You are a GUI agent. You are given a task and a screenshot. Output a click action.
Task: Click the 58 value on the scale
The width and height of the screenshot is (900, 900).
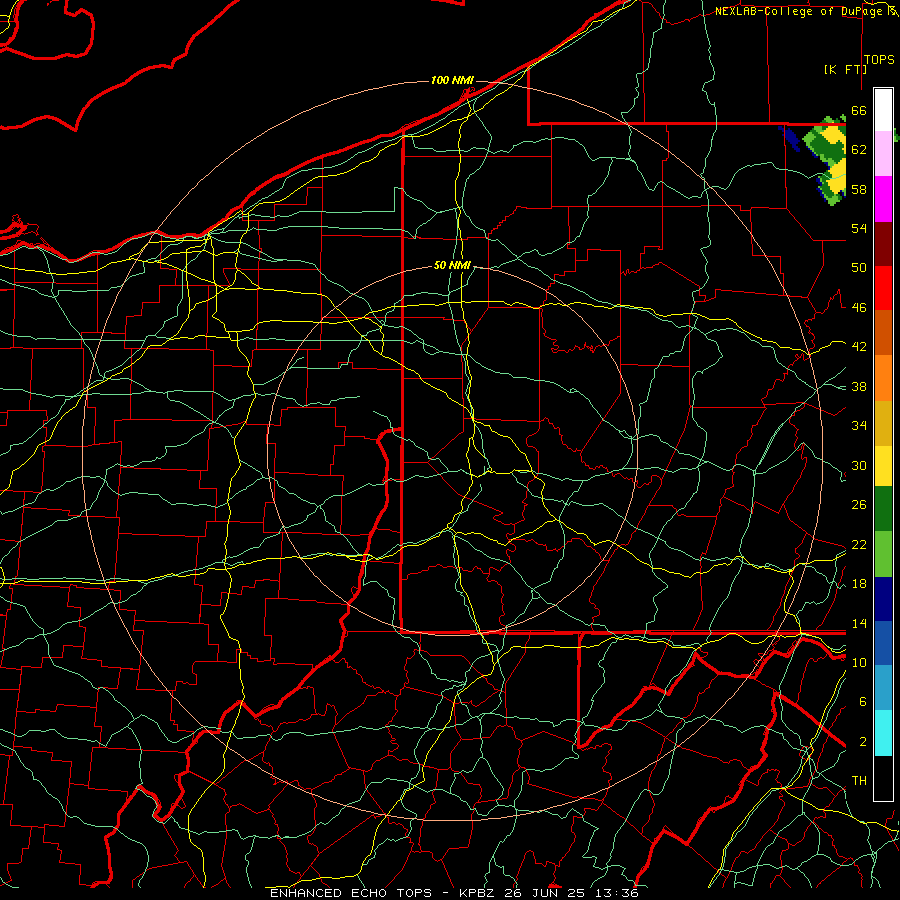859,189
